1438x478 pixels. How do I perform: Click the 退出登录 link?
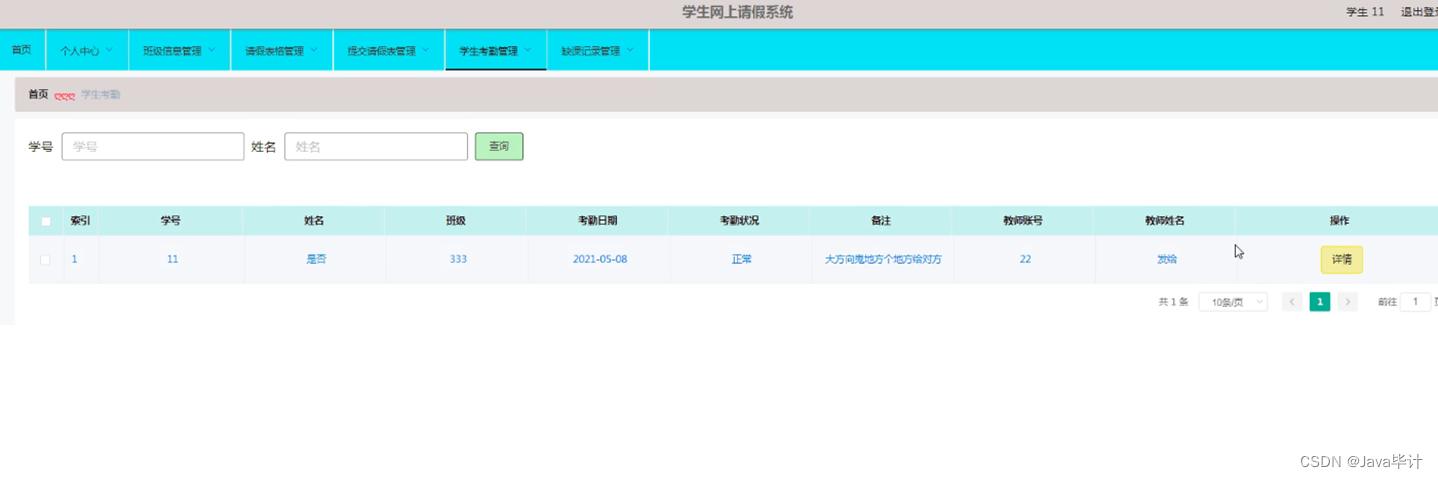click(x=1419, y=12)
